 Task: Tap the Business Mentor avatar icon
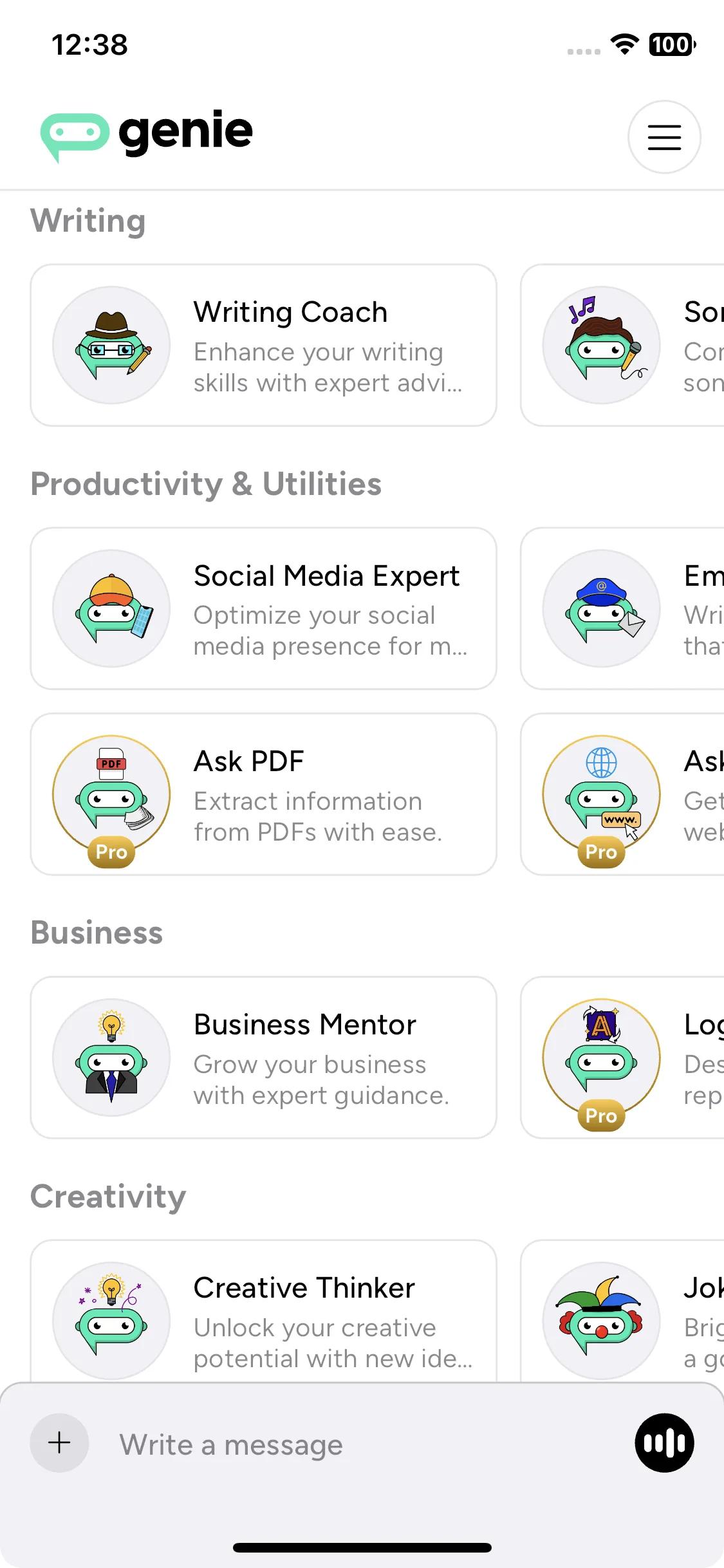point(111,1058)
